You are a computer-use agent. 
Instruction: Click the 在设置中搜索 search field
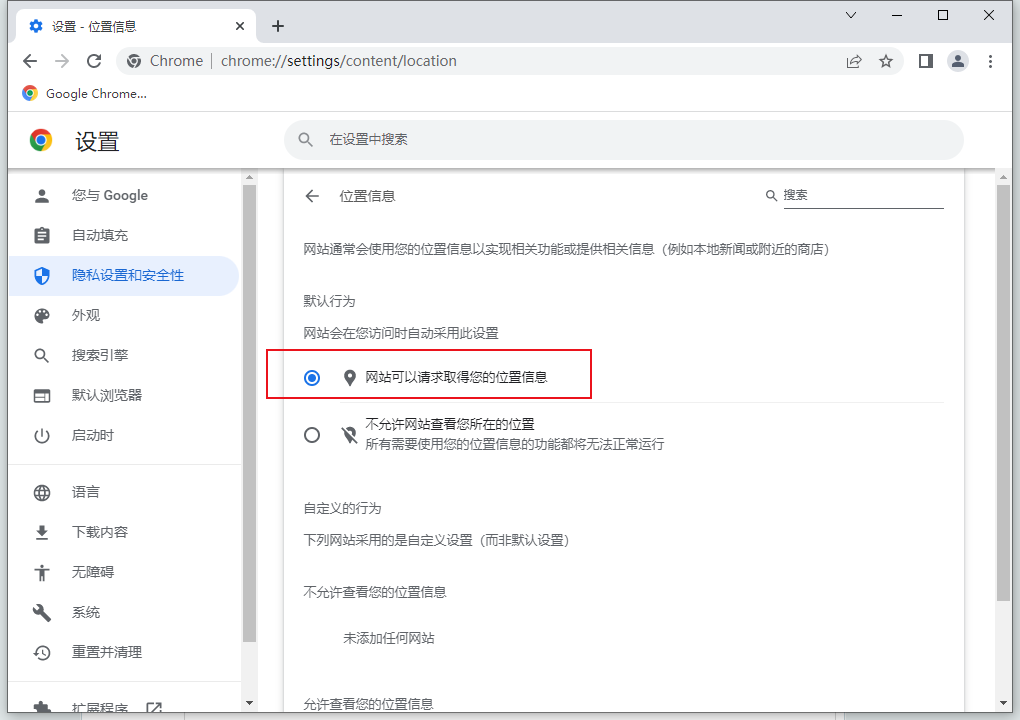tap(623, 139)
